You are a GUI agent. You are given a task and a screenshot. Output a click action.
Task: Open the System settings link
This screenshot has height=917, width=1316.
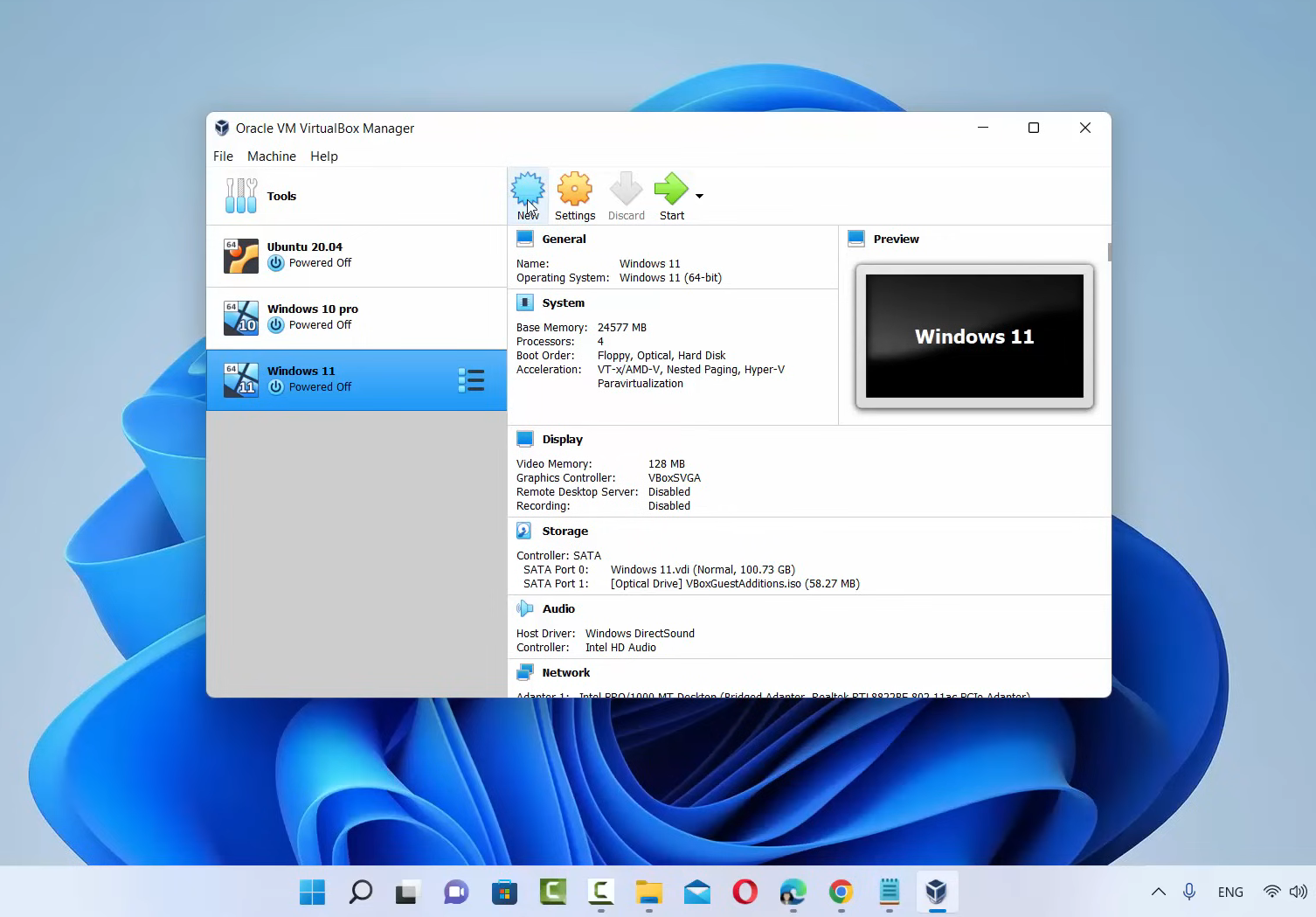click(564, 302)
